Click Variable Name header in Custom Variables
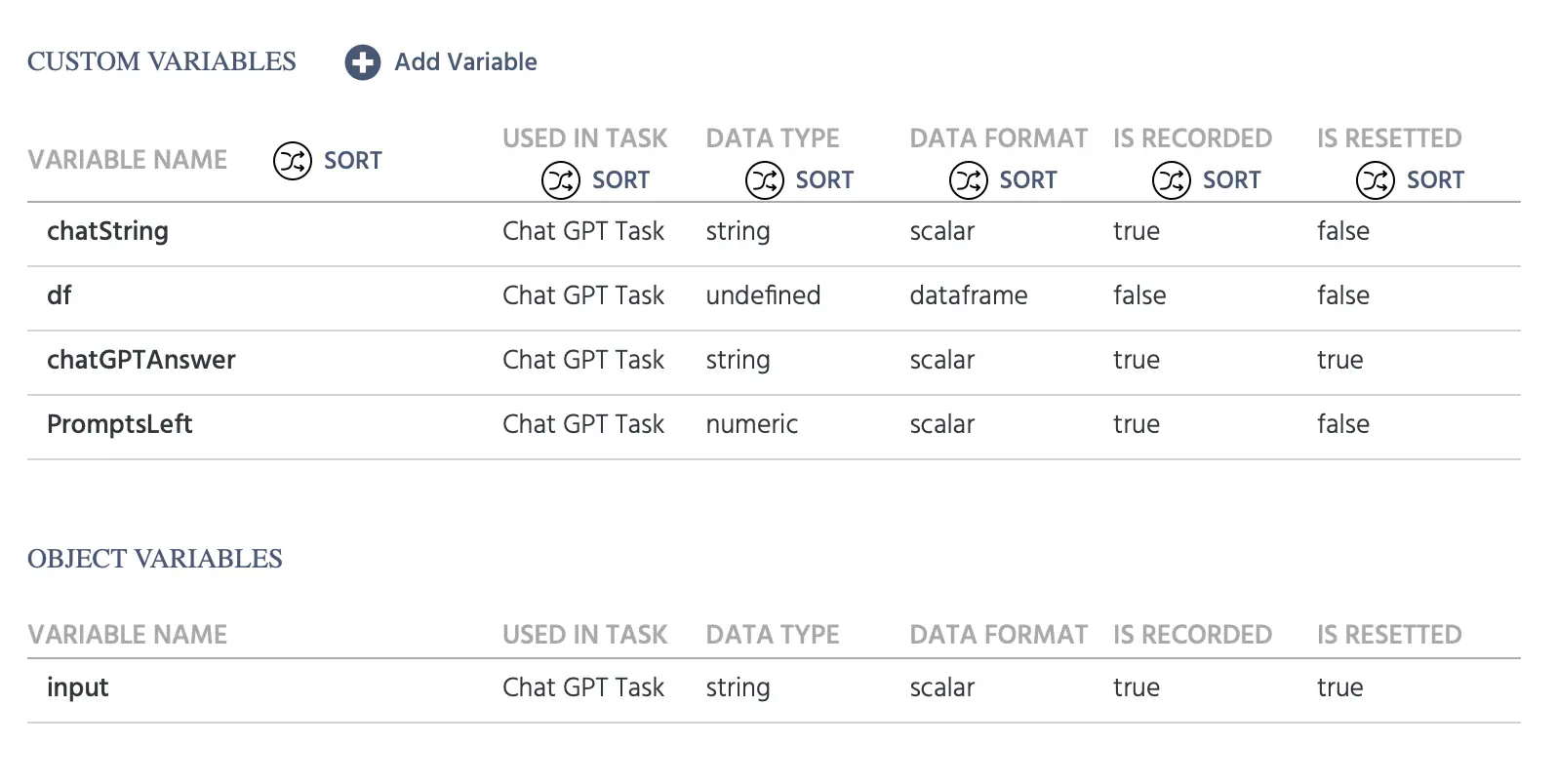This screenshot has width=1557, height=784. tap(128, 160)
